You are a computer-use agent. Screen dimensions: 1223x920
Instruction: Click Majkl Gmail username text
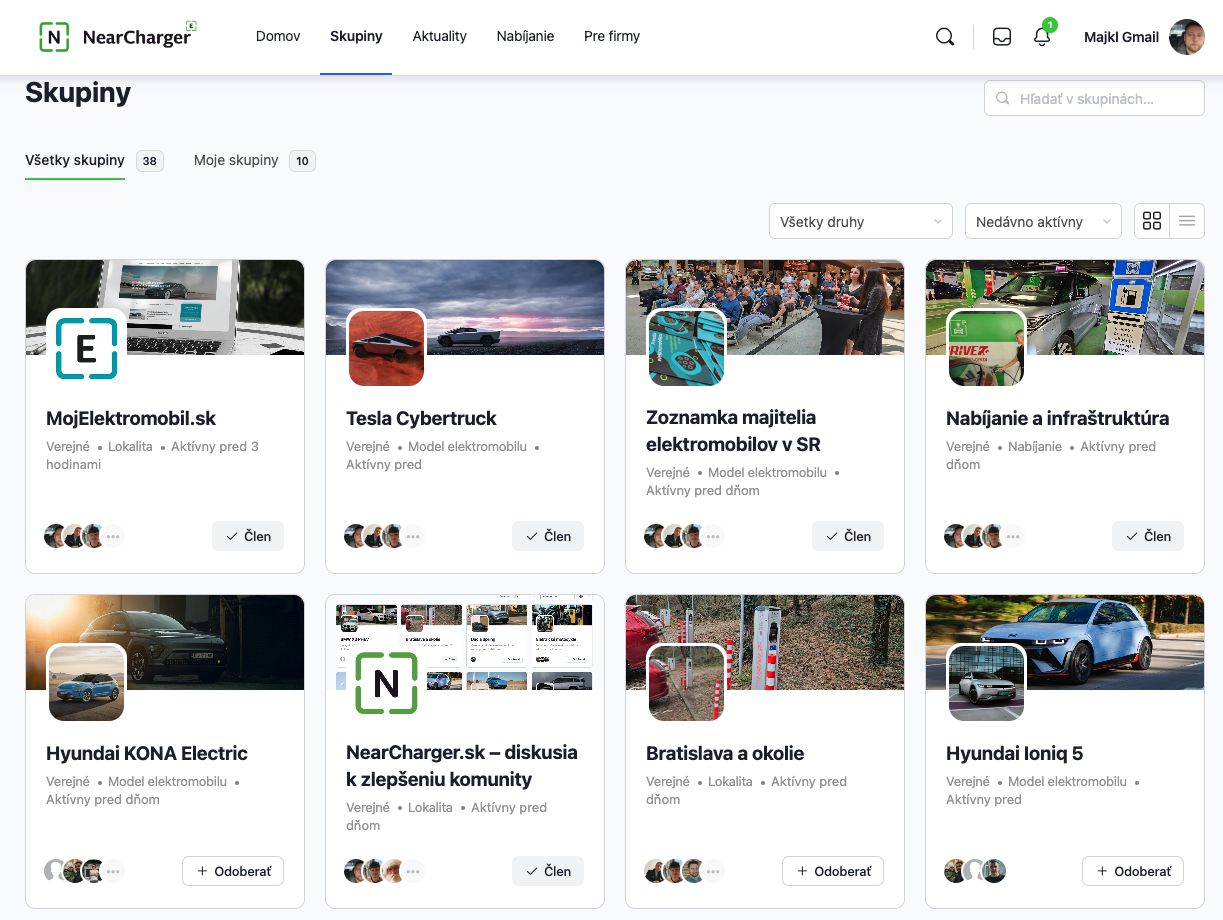click(1121, 37)
